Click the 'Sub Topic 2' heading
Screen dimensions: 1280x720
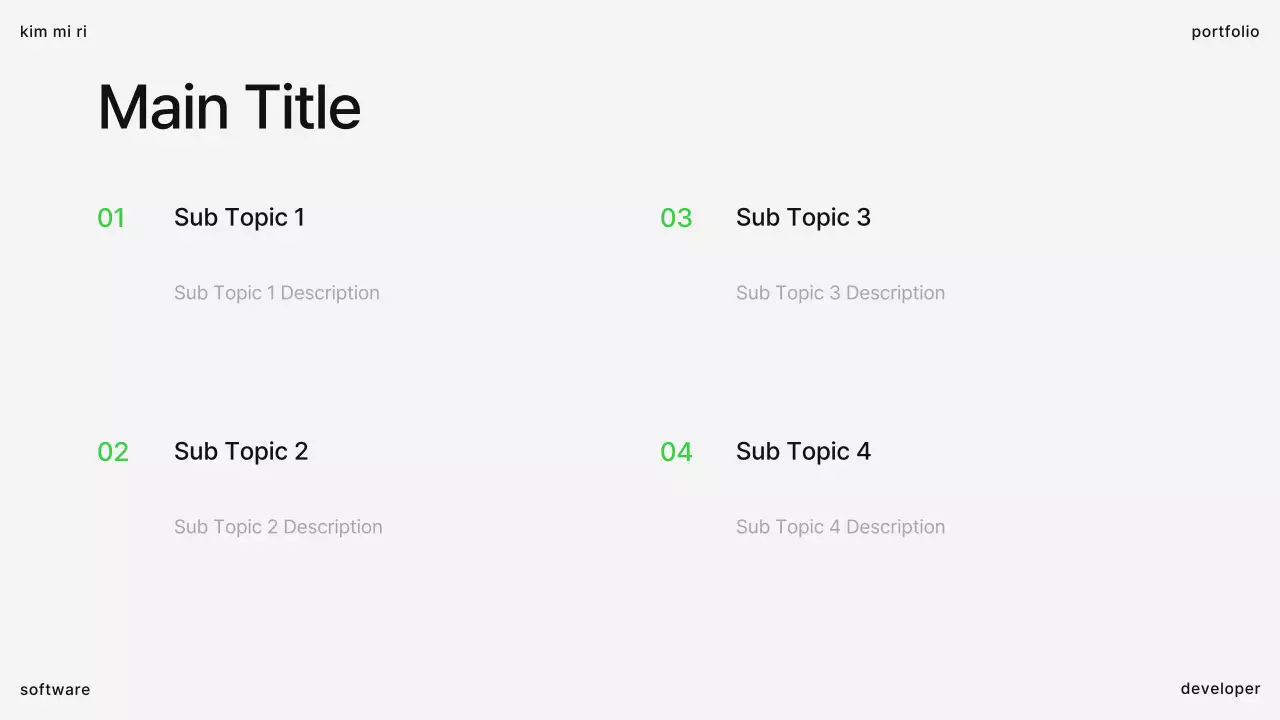click(241, 451)
